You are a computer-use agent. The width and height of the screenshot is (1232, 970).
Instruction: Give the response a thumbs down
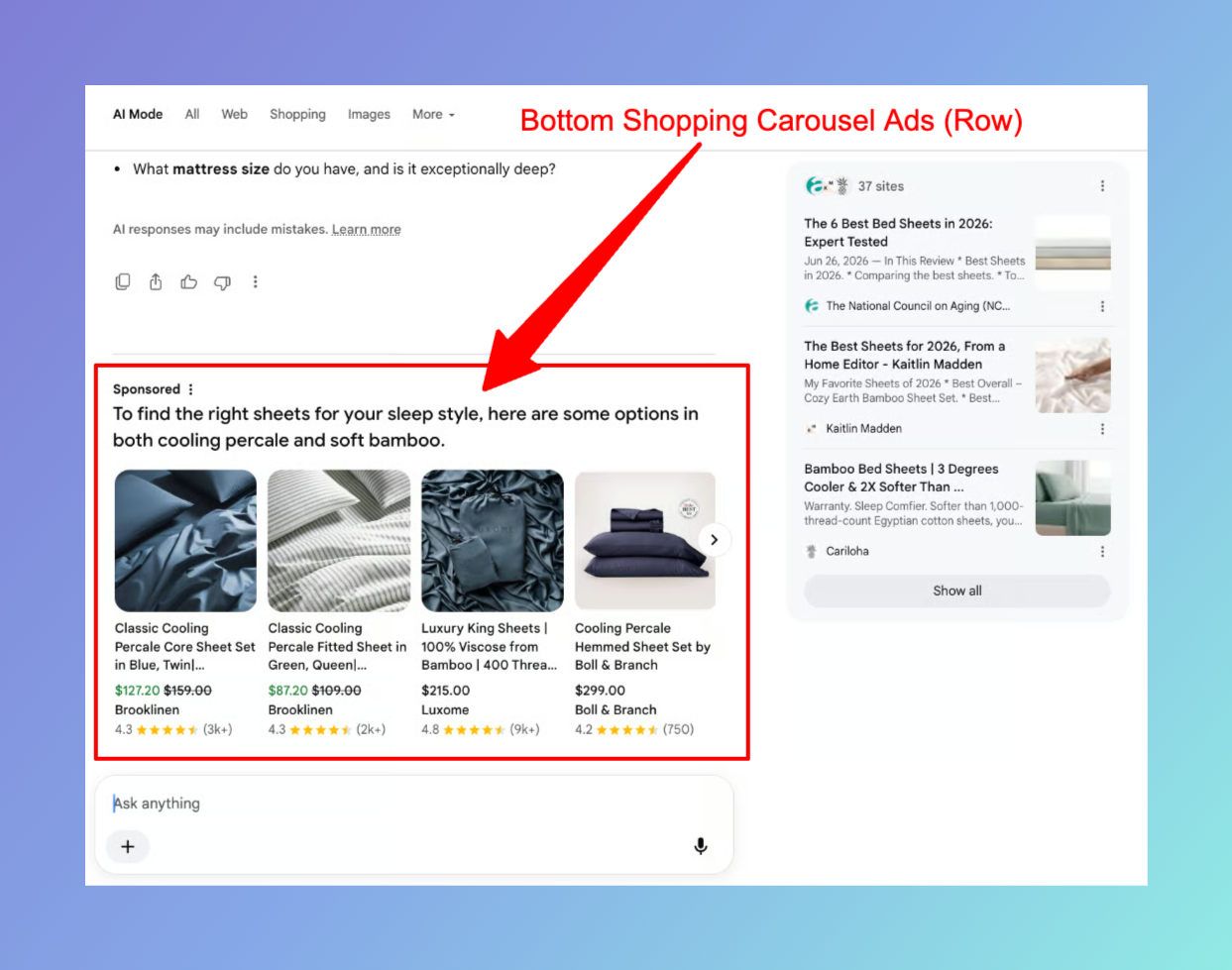(222, 282)
